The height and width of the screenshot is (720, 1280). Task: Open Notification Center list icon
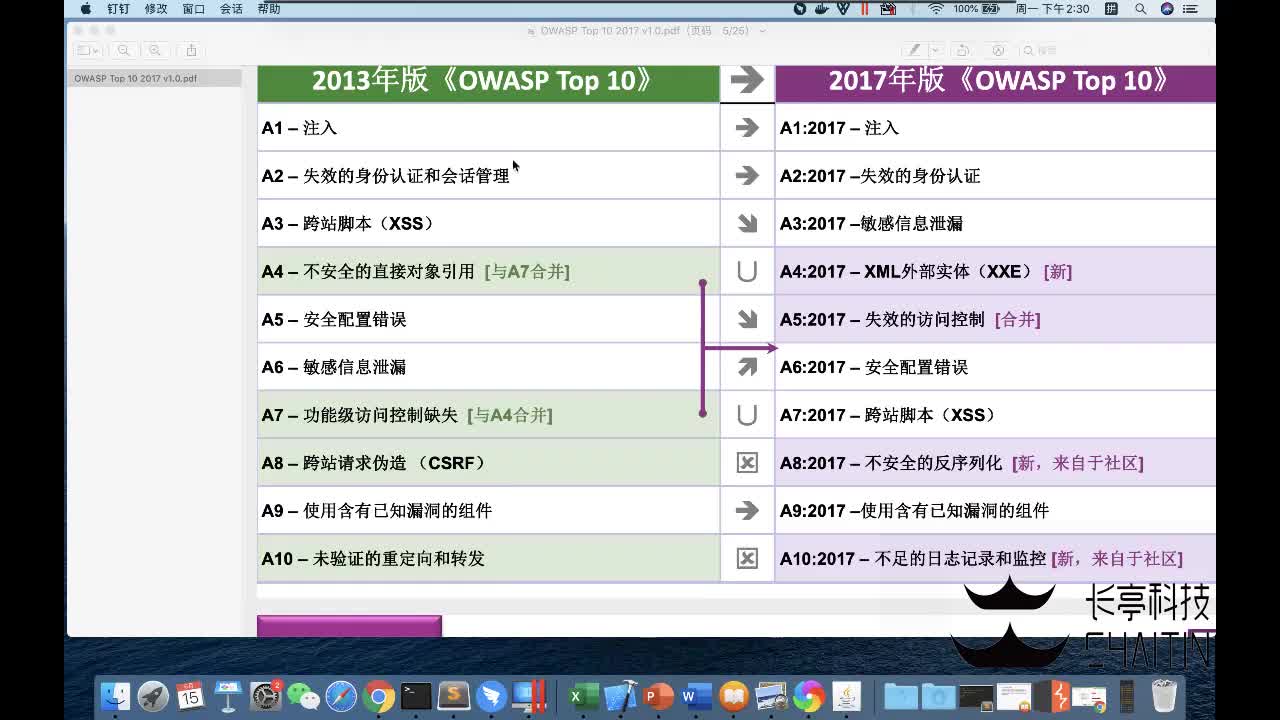(1192, 9)
